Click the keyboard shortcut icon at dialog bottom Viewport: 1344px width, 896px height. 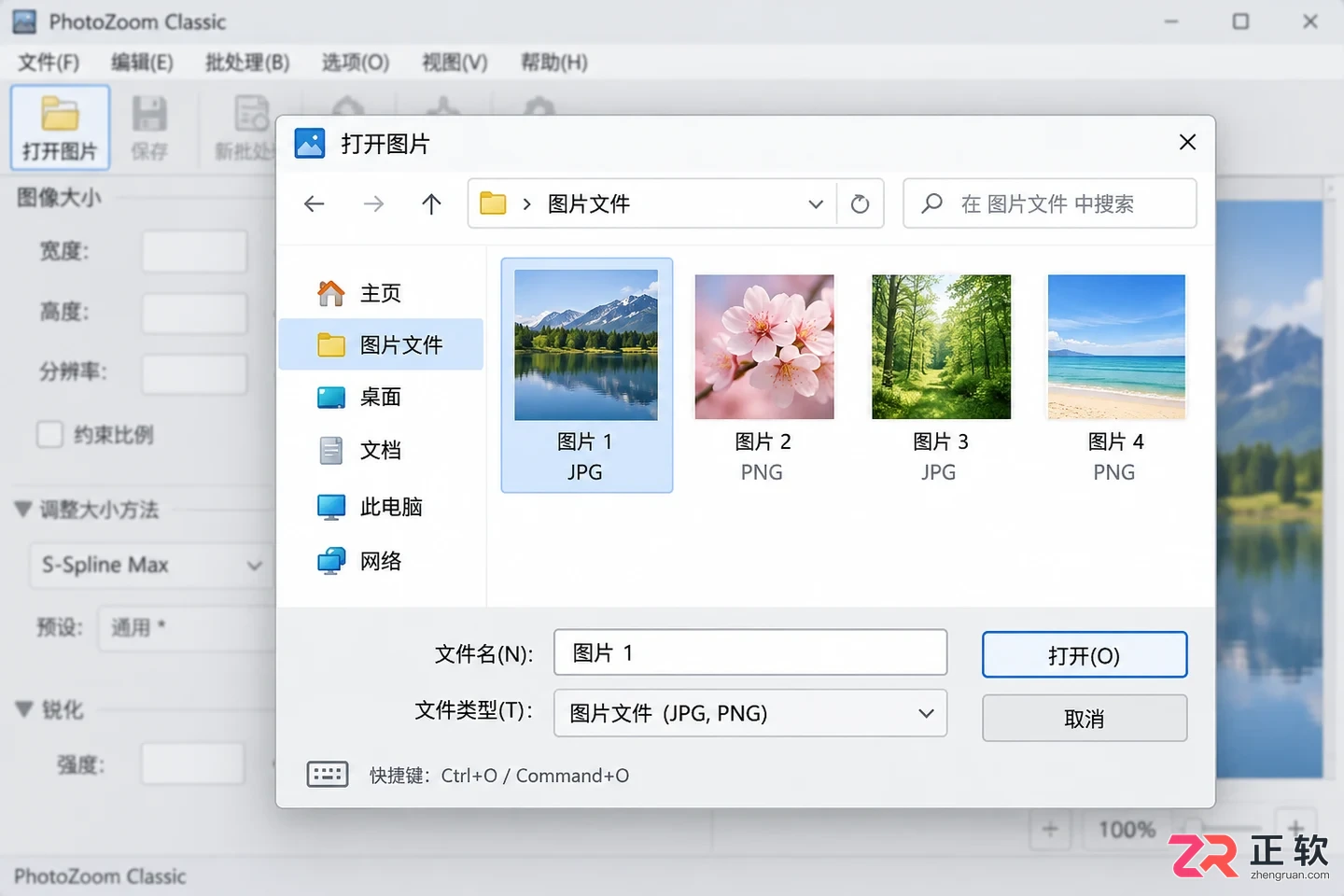[328, 775]
